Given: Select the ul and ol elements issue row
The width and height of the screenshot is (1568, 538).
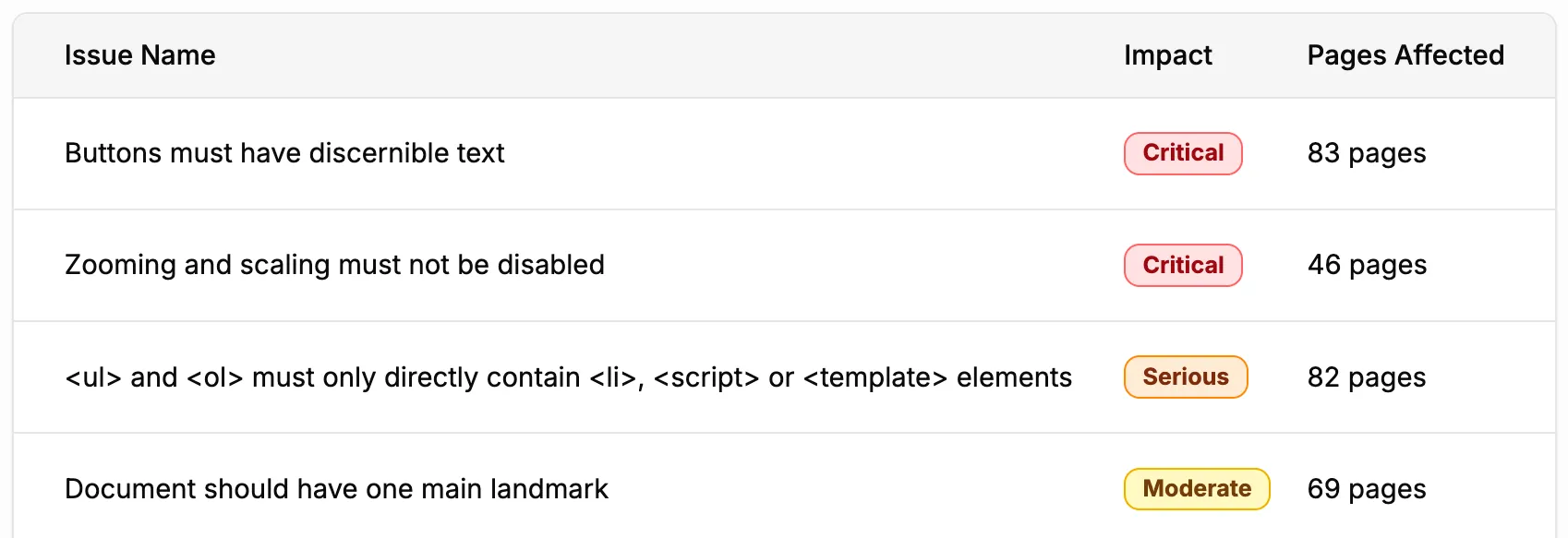Looking at the screenshot, I should tap(568, 377).
